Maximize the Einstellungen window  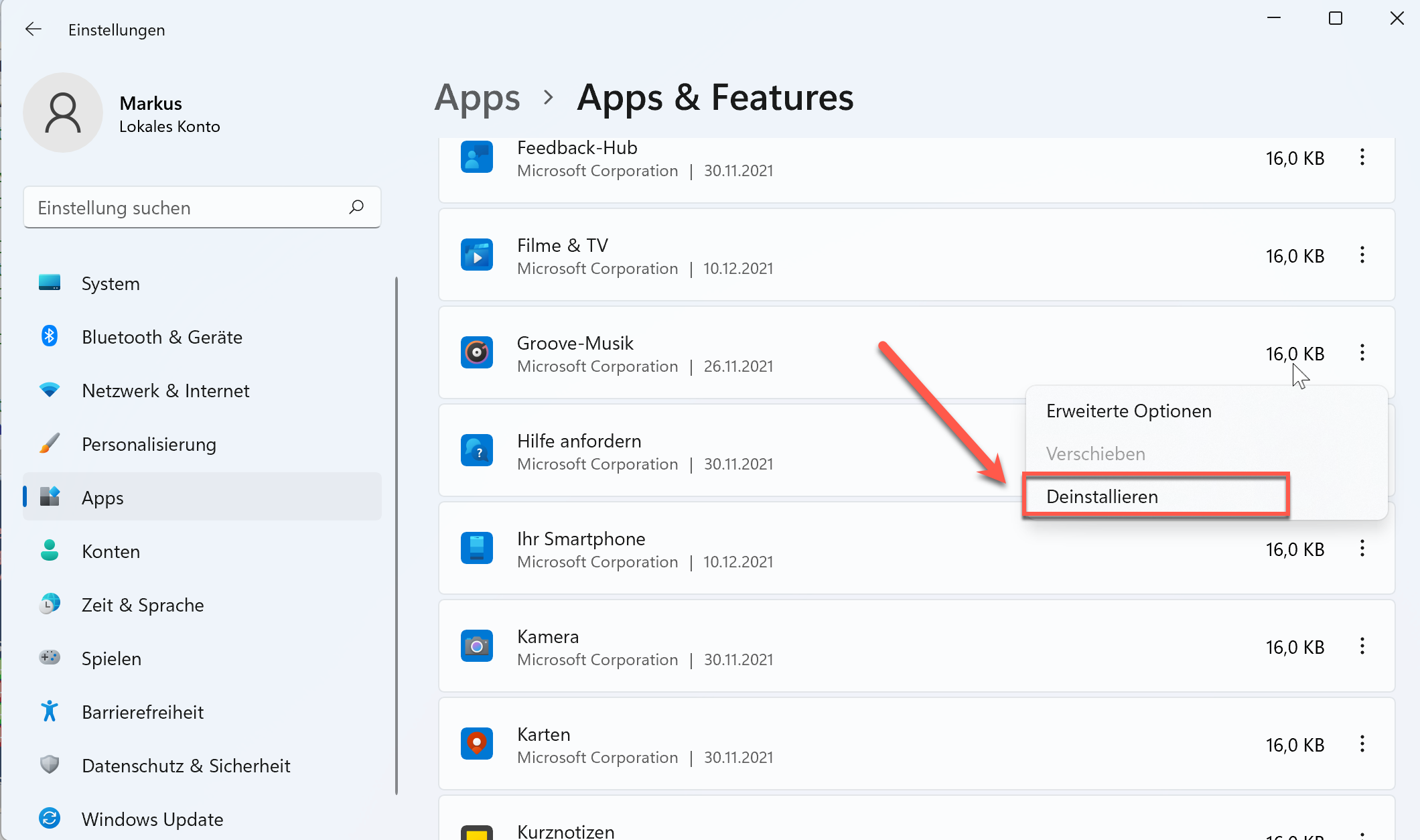coord(1336,19)
